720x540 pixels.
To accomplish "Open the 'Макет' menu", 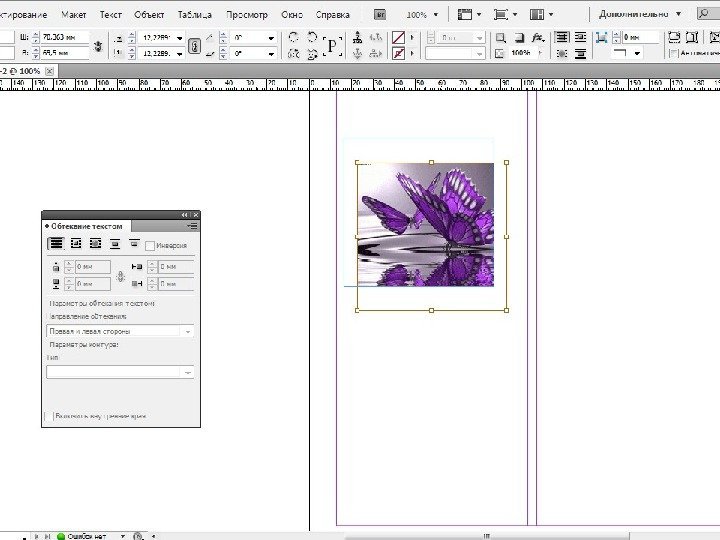I will tap(73, 15).
